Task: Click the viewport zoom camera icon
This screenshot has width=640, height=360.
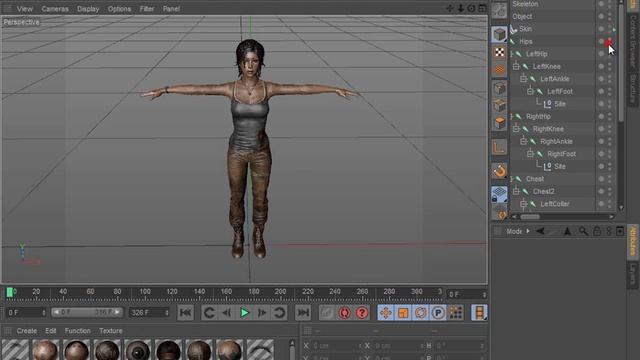Action: 460,8
